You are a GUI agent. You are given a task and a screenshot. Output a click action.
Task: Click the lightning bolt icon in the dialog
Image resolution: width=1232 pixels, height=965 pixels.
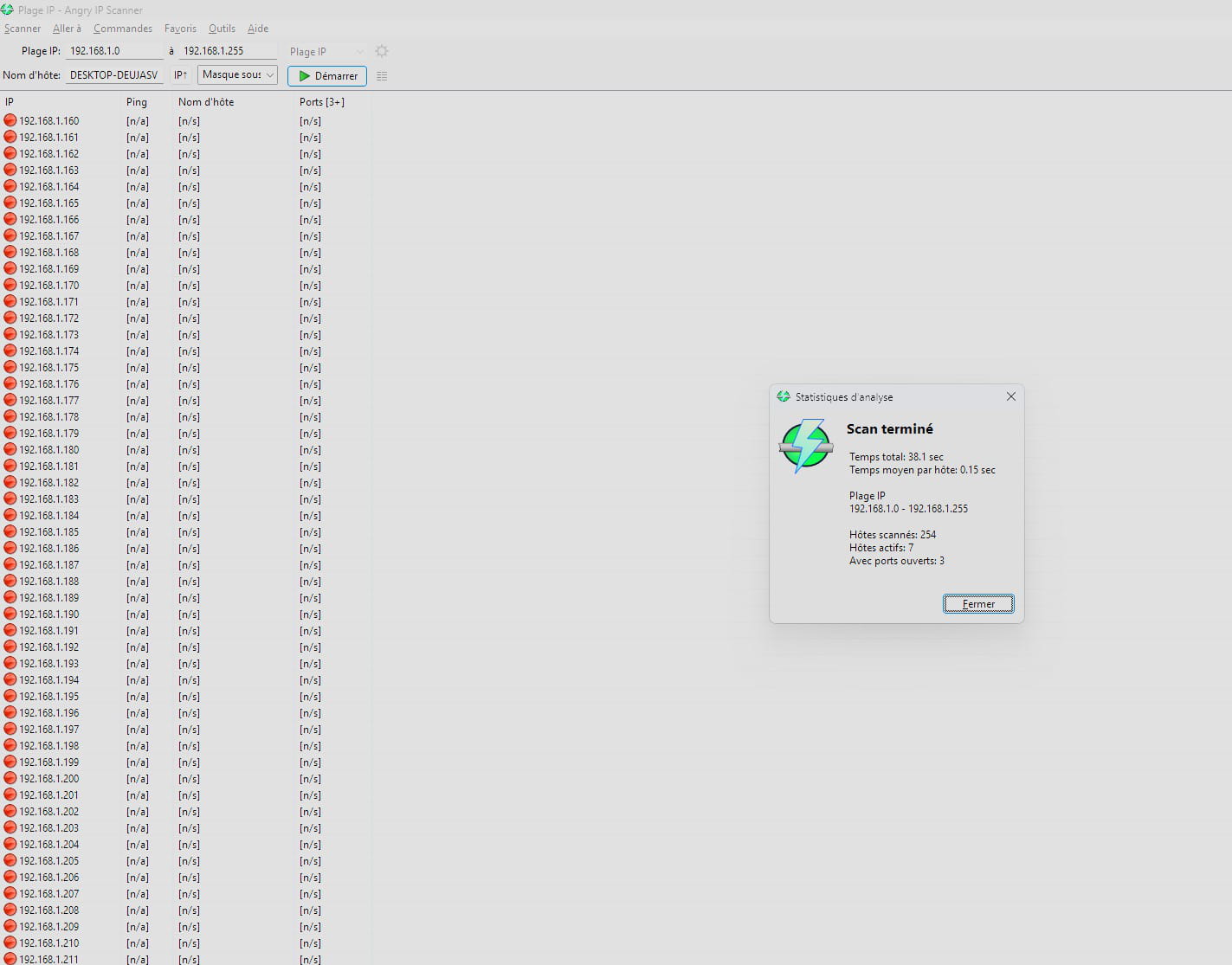tap(806, 446)
